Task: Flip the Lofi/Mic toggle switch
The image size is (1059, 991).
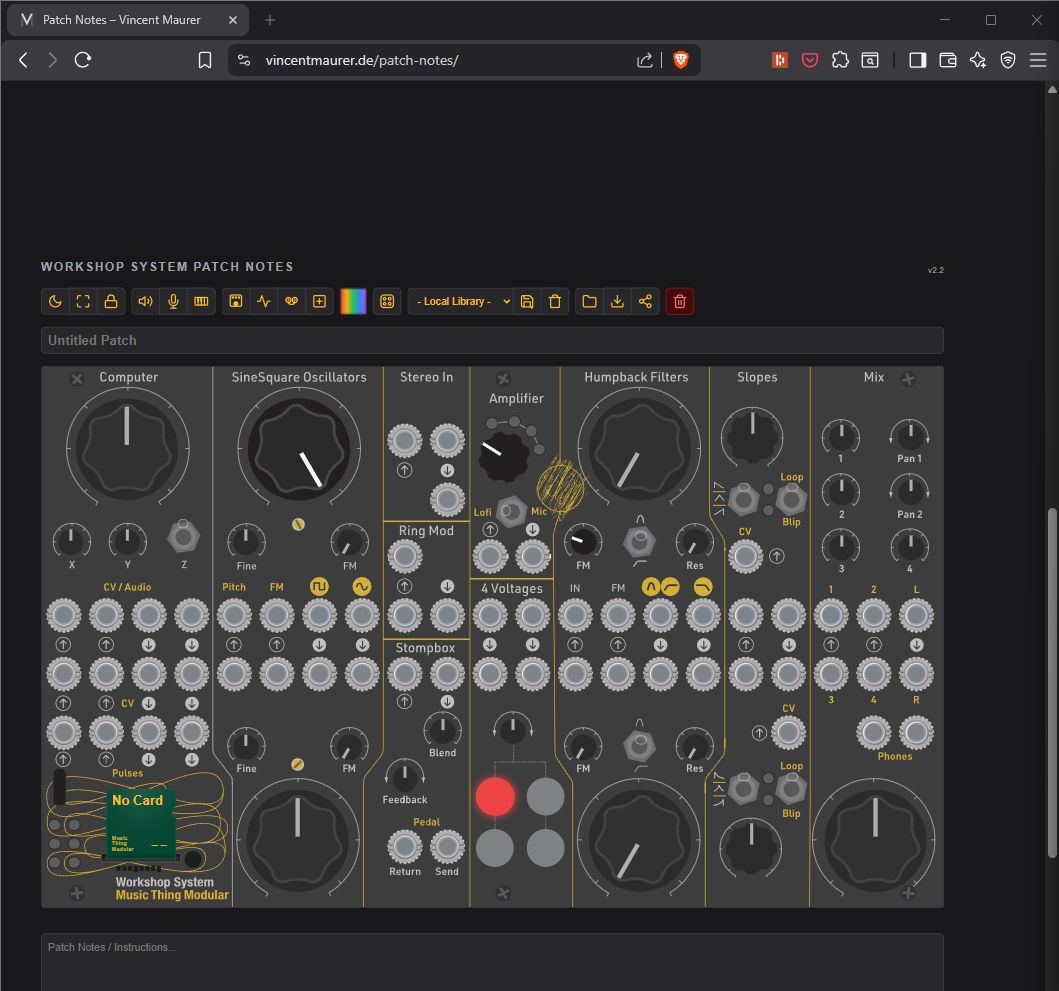Action: click(x=512, y=512)
